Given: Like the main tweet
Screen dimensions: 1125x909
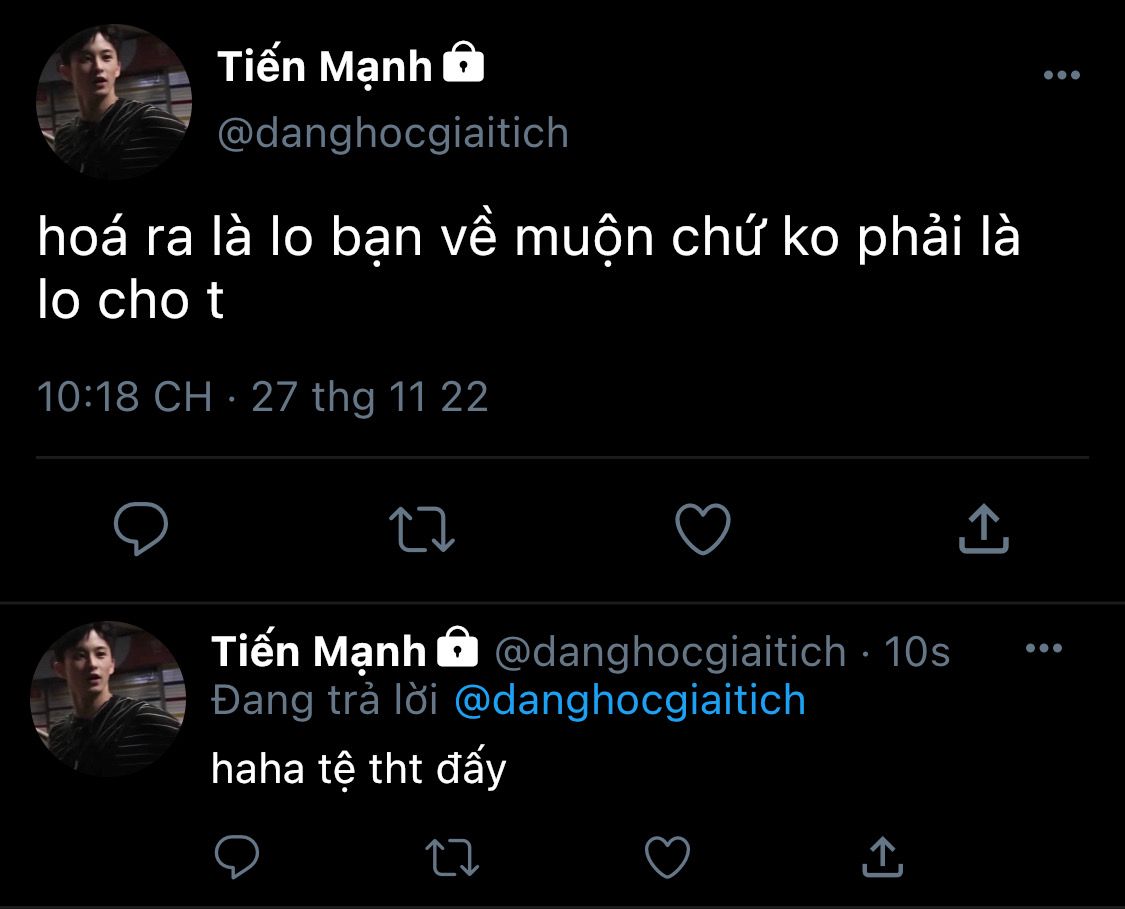Looking at the screenshot, I should pyautogui.click(x=703, y=529).
